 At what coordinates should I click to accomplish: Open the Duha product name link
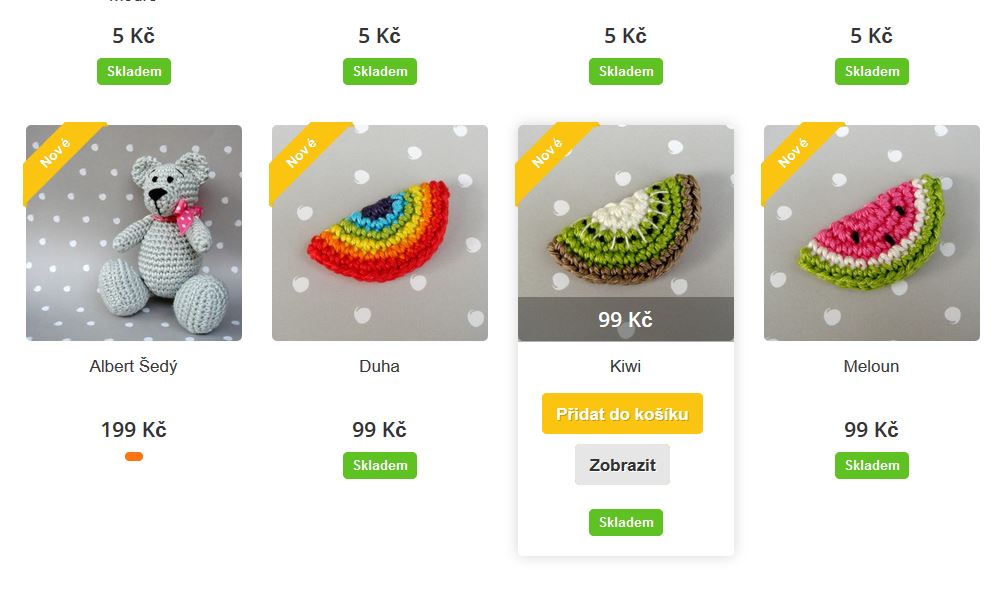tap(379, 367)
